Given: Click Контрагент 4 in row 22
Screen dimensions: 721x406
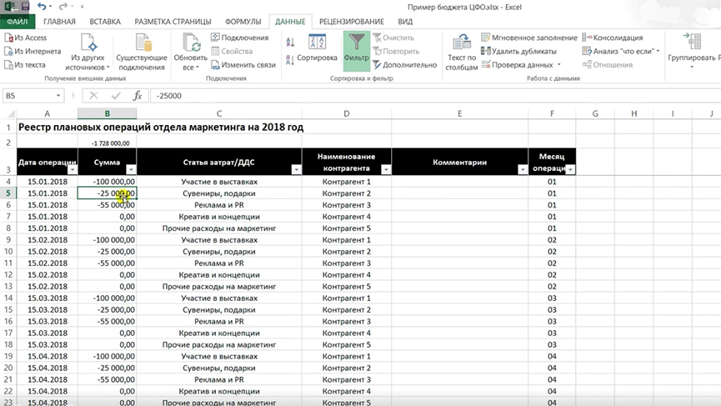Looking at the screenshot, I should pyautogui.click(x=346, y=391).
